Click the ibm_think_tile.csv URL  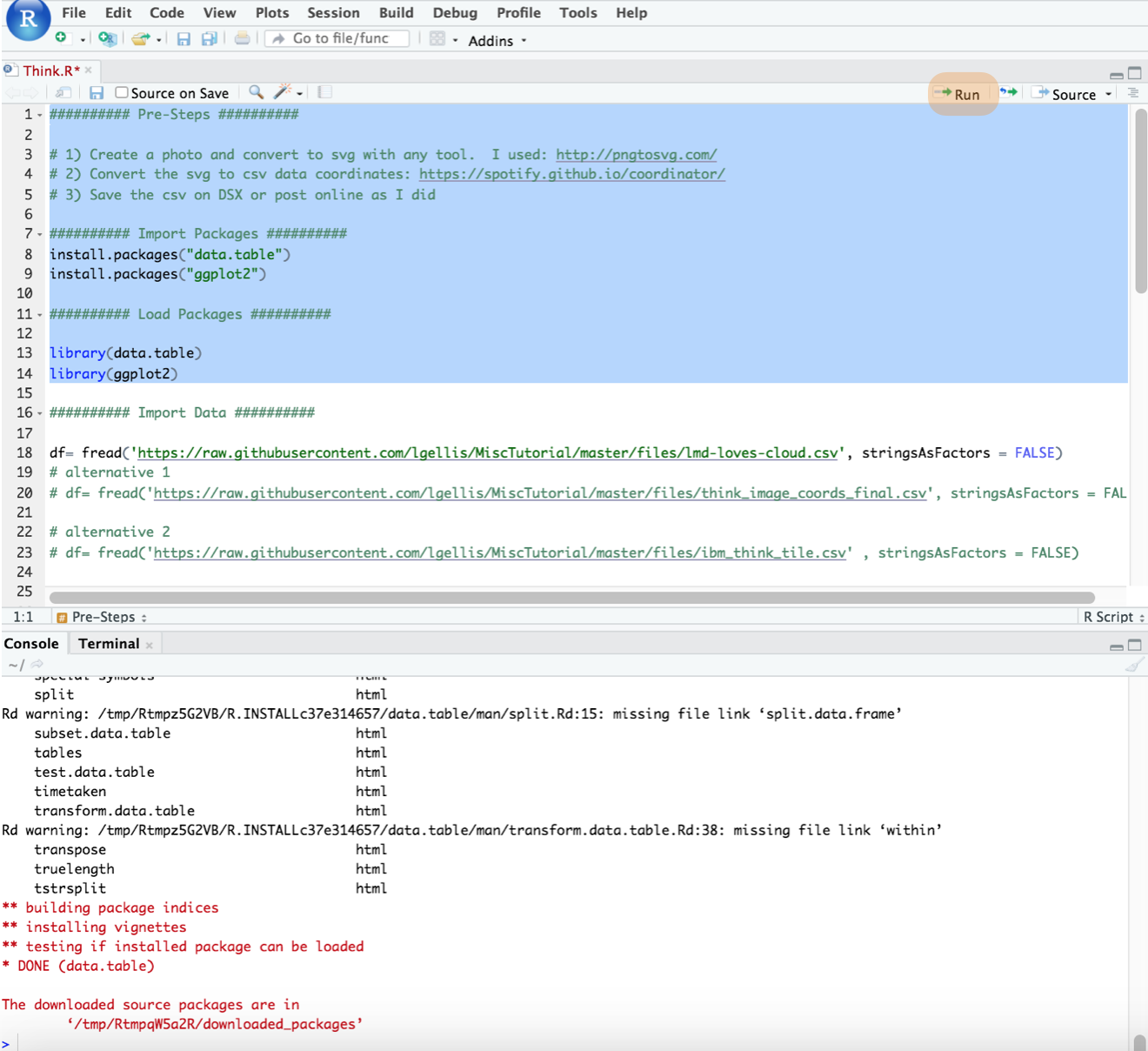click(500, 553)
